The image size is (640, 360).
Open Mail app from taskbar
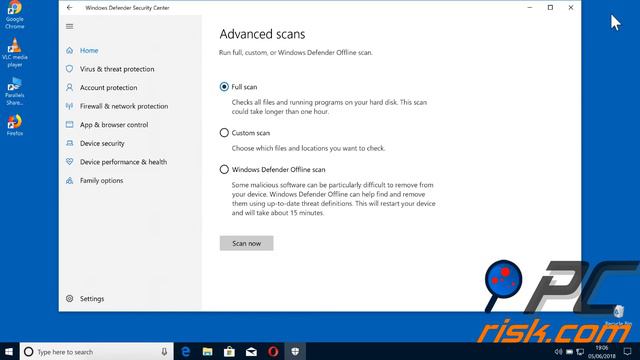tap(251, 351)
